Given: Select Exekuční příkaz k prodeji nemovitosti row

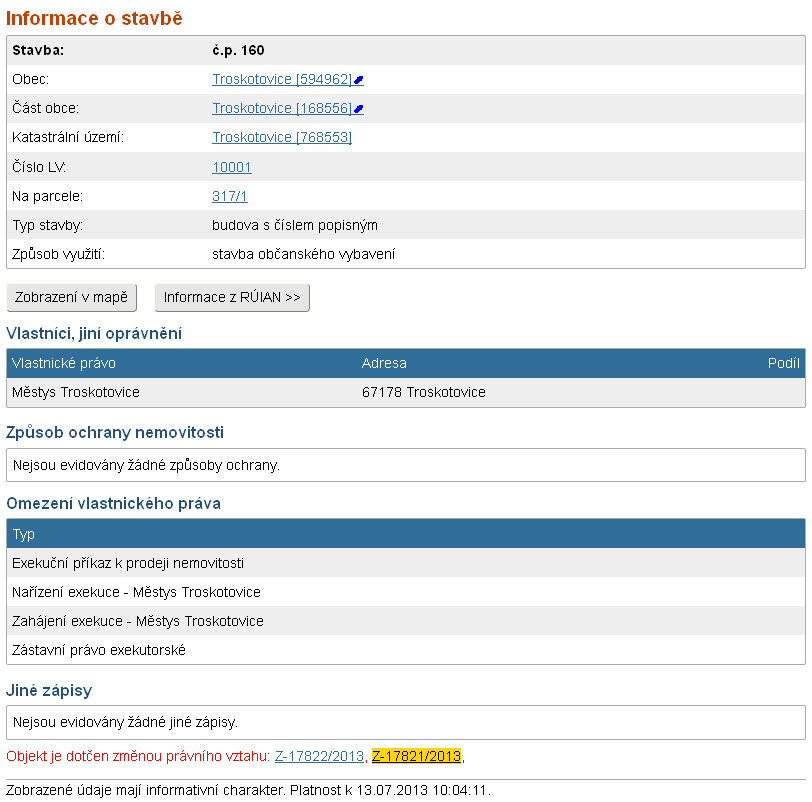Looking at the screenshot, I should (128, 563).
